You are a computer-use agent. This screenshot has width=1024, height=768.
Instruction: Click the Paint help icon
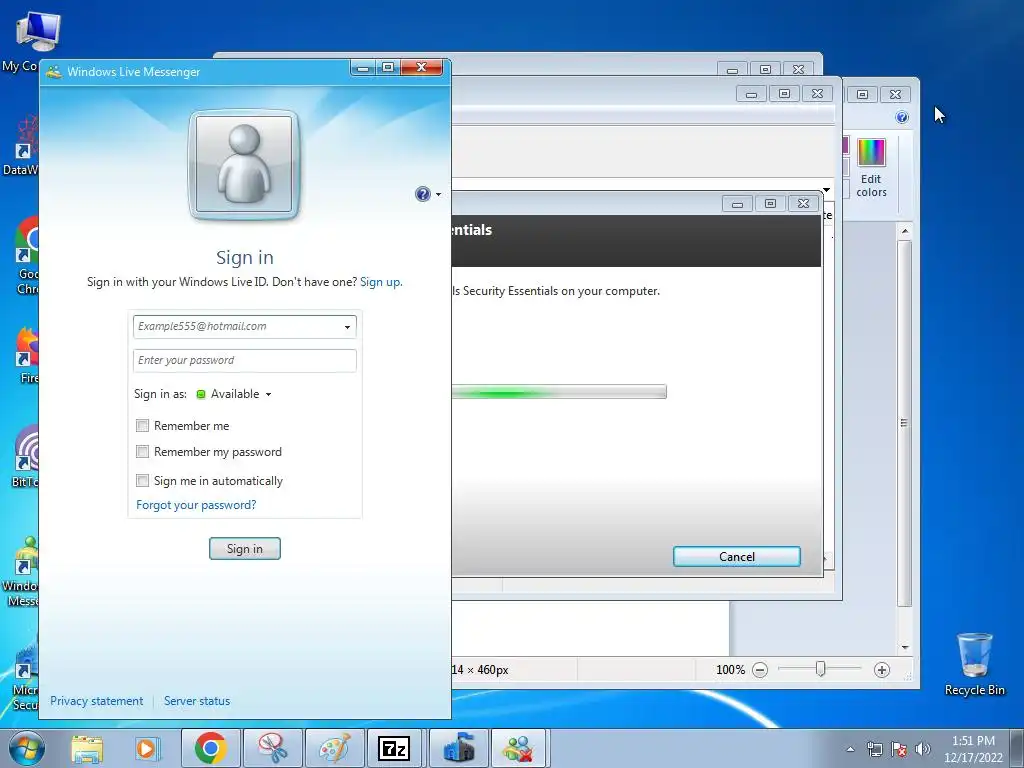(x=902, y=117)
